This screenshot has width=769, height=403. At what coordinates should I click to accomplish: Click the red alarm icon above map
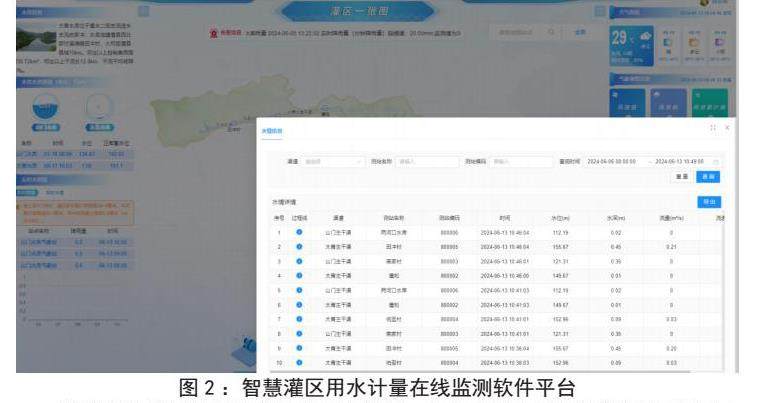coord(213,33)
